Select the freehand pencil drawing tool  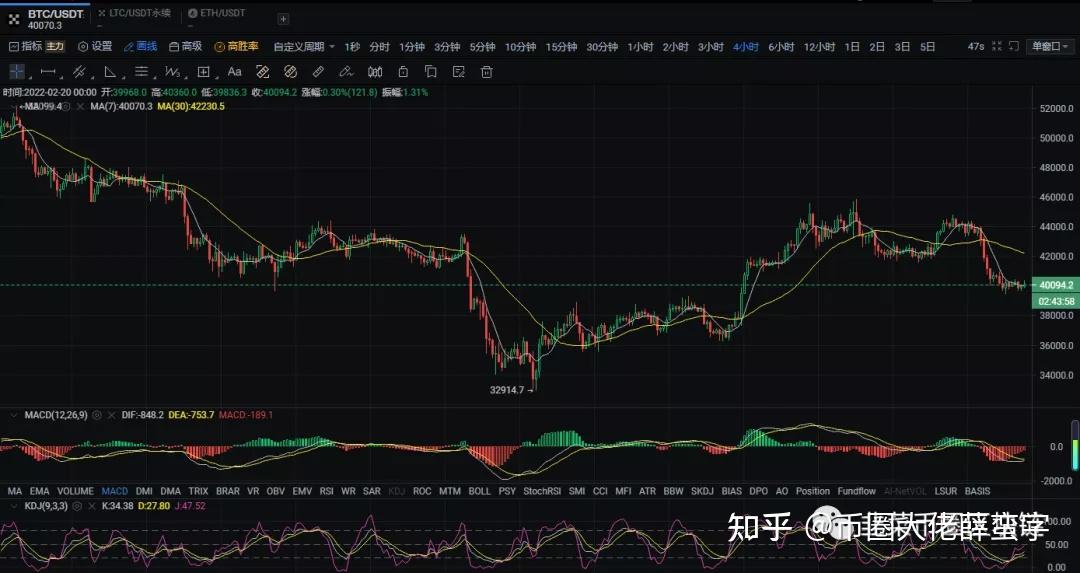[346, 72]
